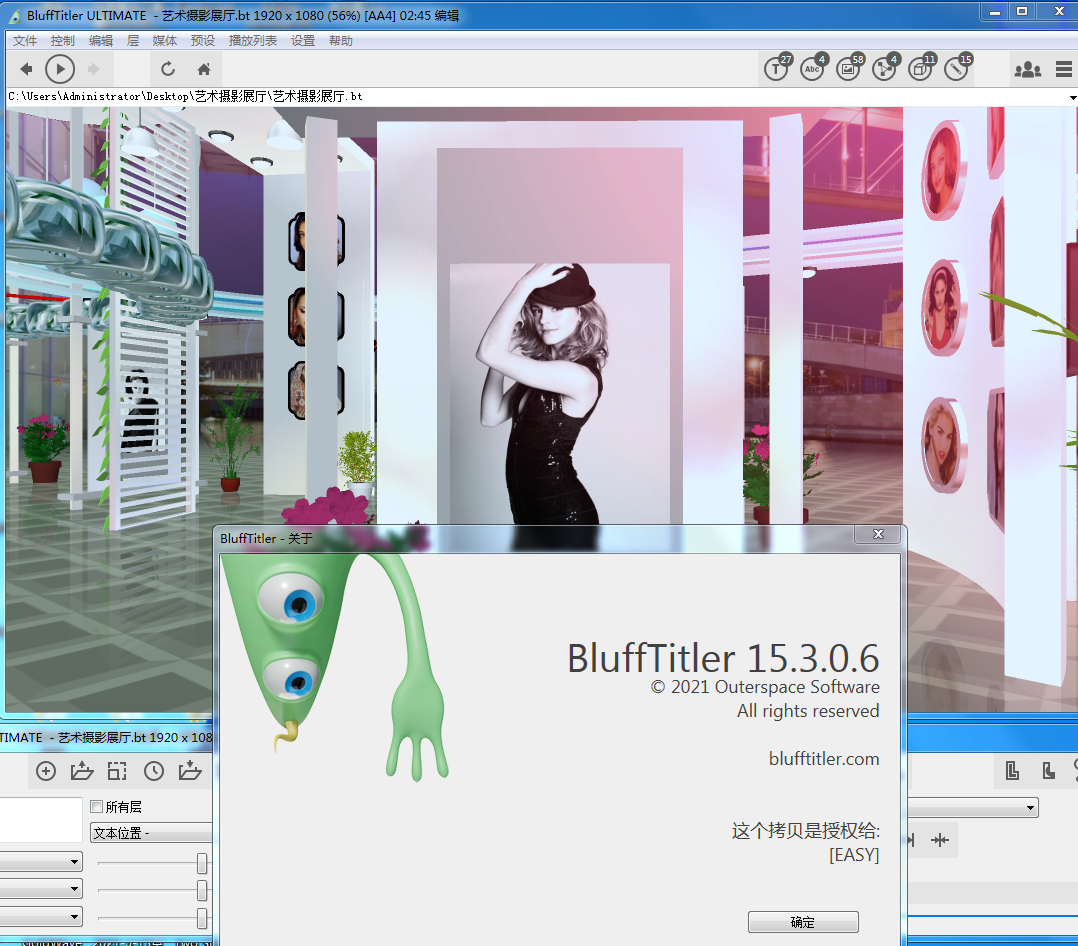Image resolution: width=1078 pixels, height=946 pixels.
Task: Click the second property slider handle
Action: pos(202,890)
